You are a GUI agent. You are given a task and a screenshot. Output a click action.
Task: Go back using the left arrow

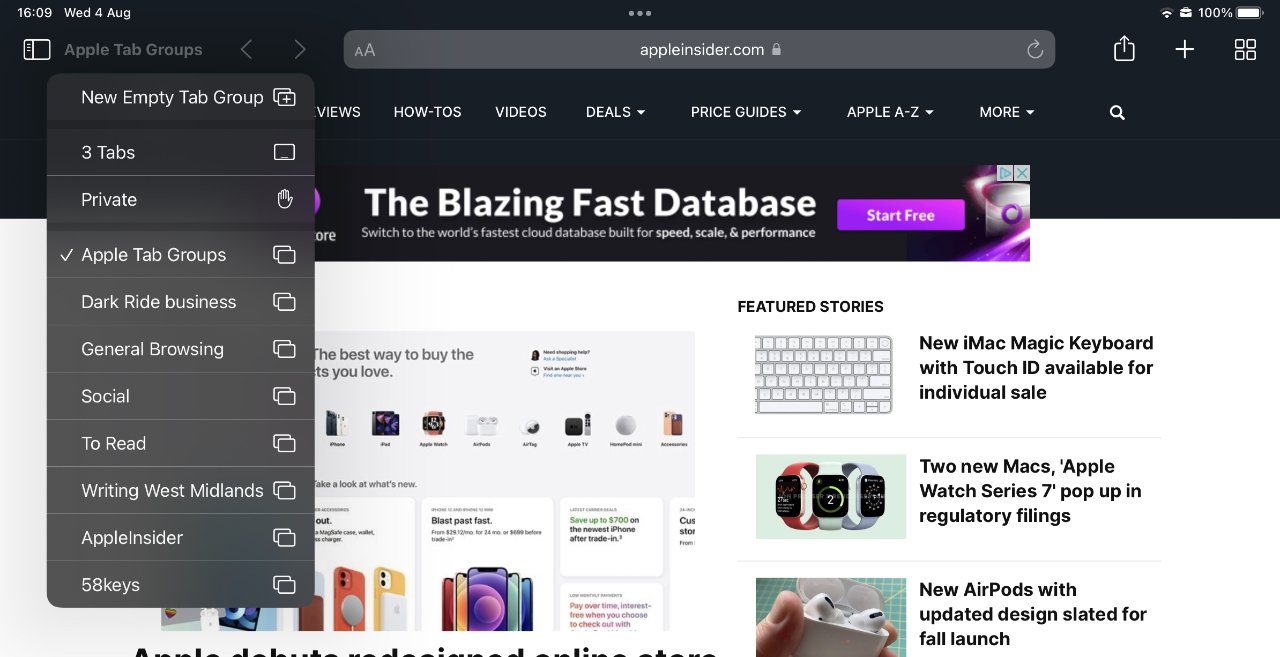pos(246,49)
